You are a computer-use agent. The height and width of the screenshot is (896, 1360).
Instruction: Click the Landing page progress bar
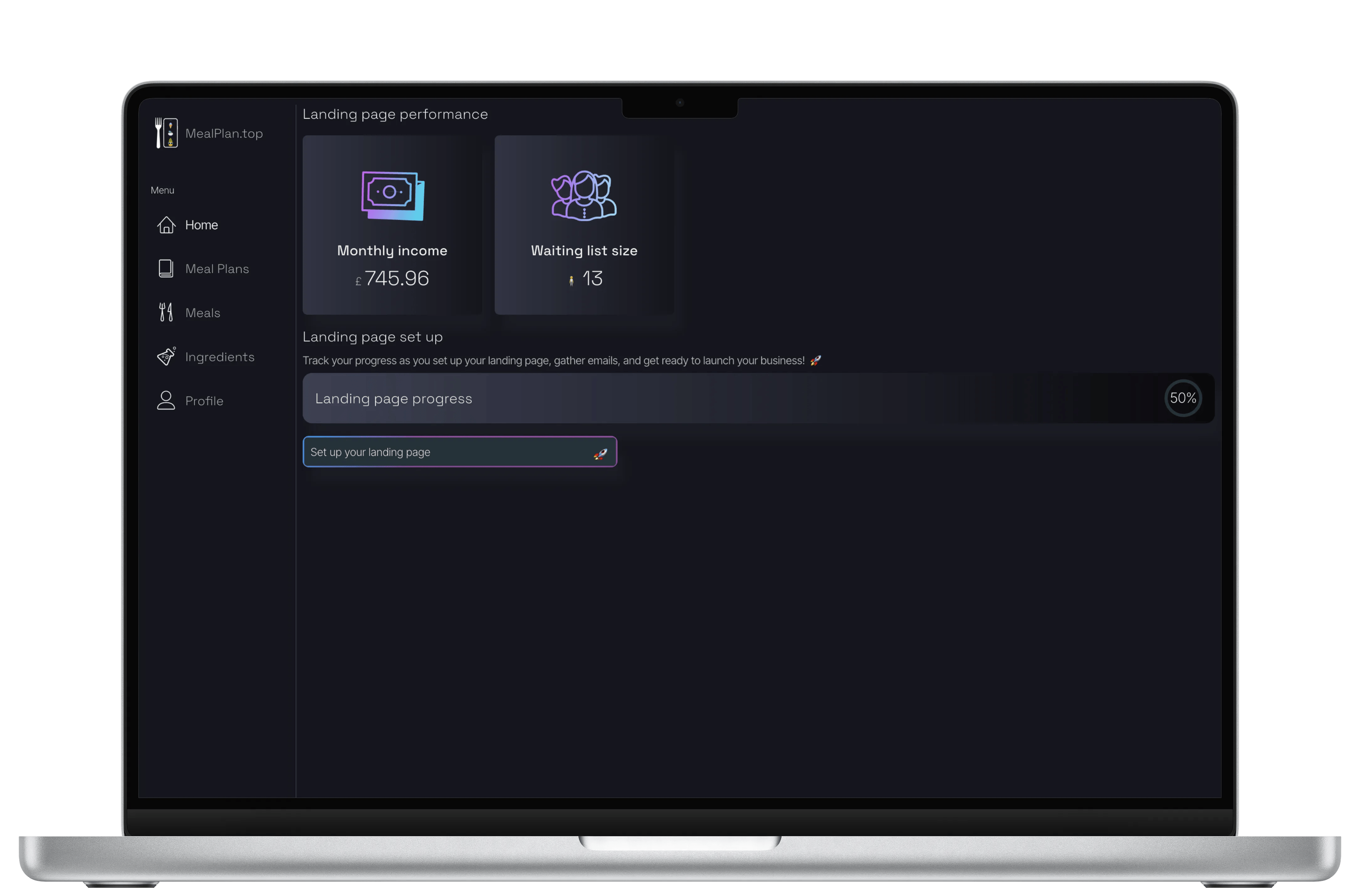click(758, 398)
